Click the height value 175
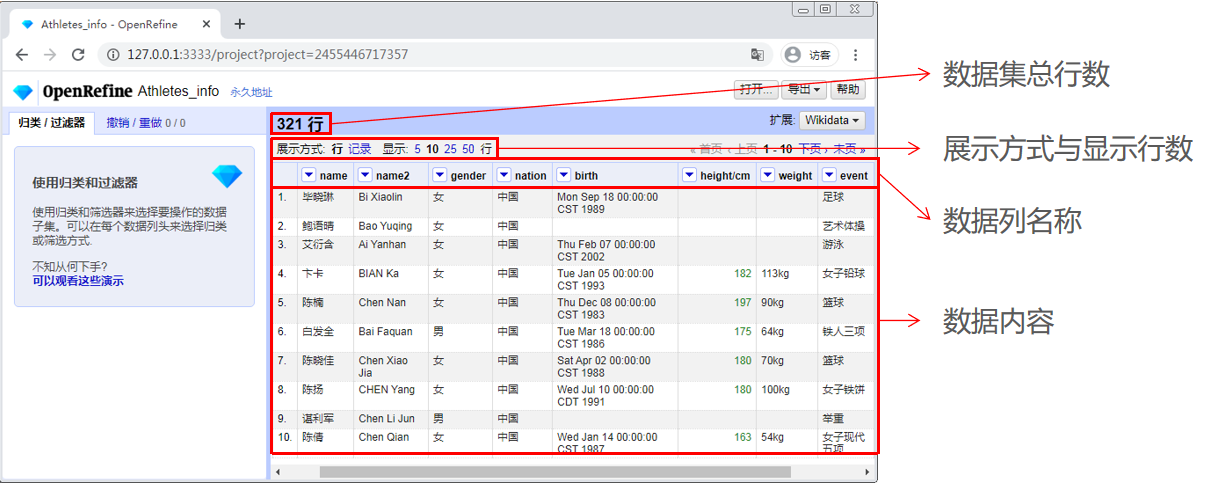Image resolution: width=1211 pixels, height=492 pixels. (742, 331)
